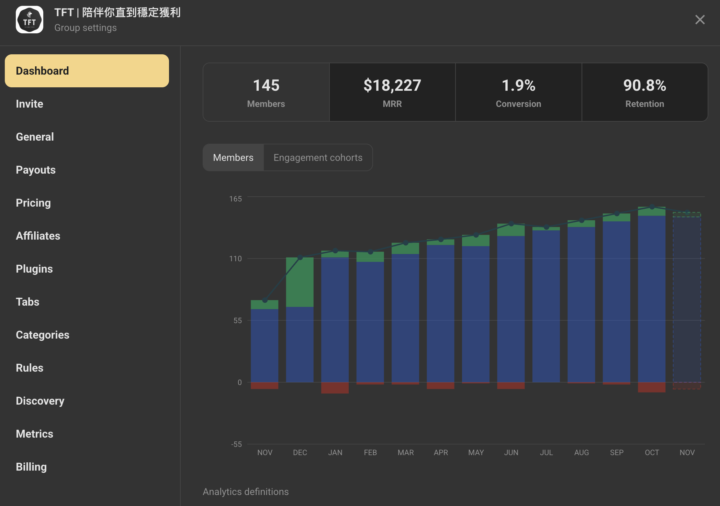Open General settings in the sidebar
Image resolution: width=720 pixels, height=506 pixels.
click(35, 137)
